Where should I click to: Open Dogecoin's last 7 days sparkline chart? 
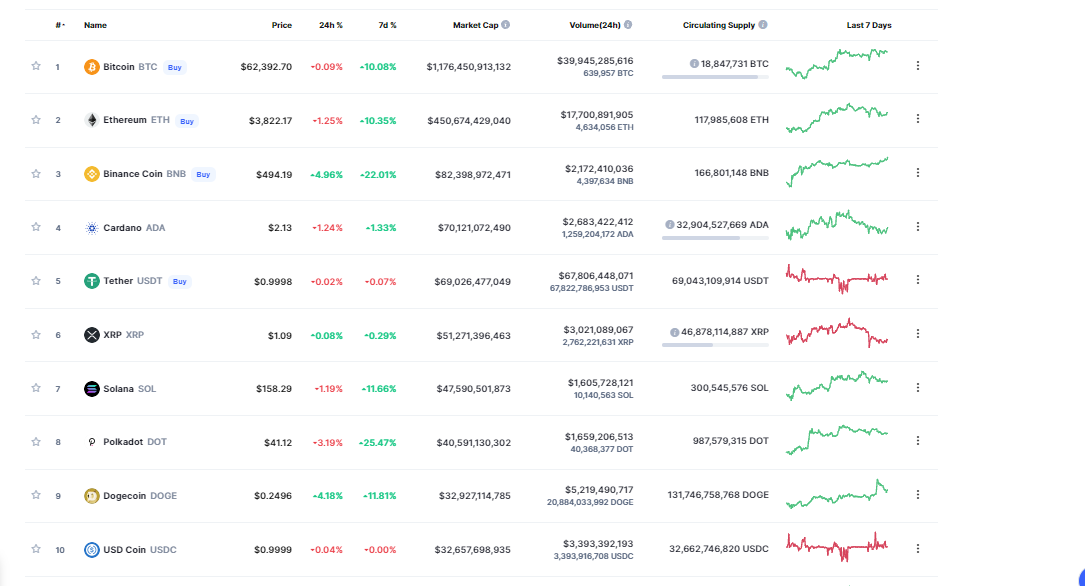tap(837, 494)
